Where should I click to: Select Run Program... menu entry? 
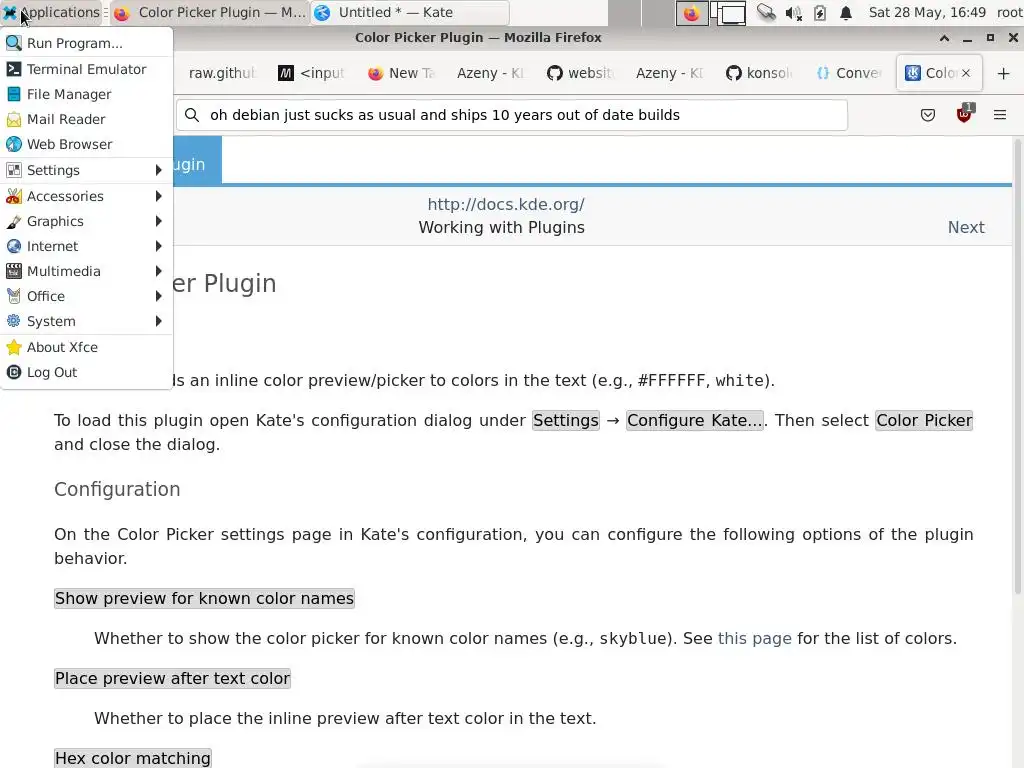coord(86,43)
